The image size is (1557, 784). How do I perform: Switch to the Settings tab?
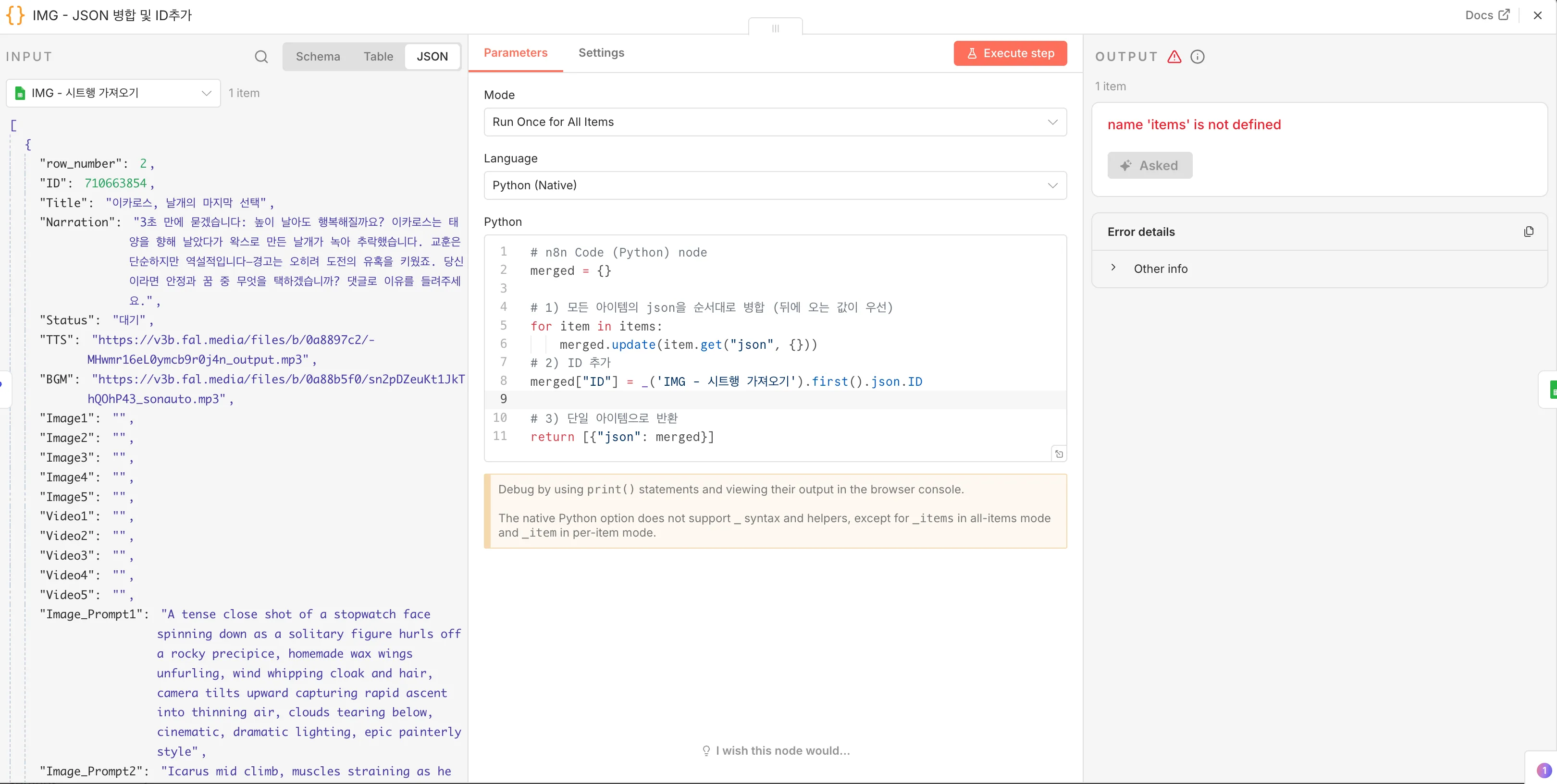point(601,52)
